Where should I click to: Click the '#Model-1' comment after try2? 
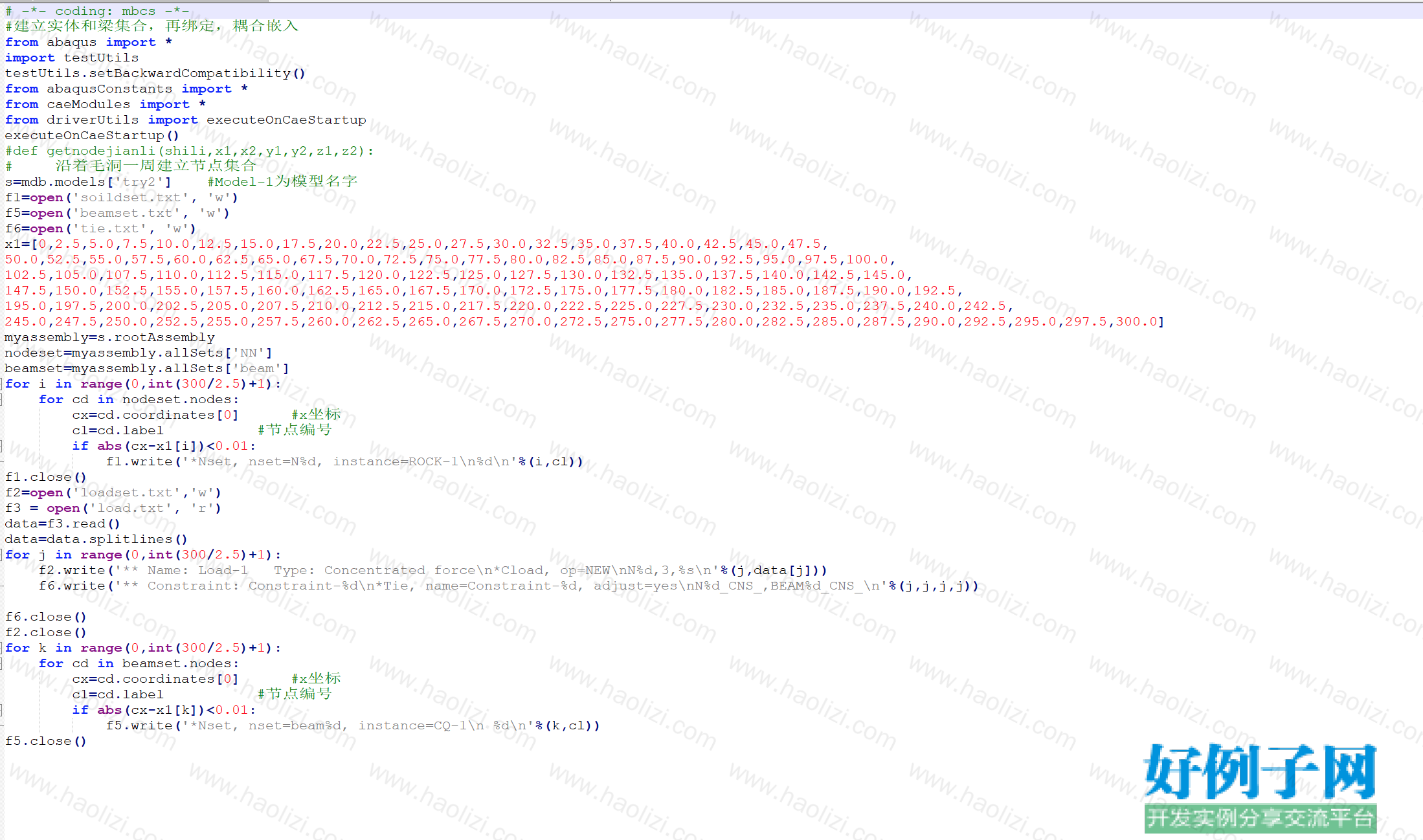[282, 182]
